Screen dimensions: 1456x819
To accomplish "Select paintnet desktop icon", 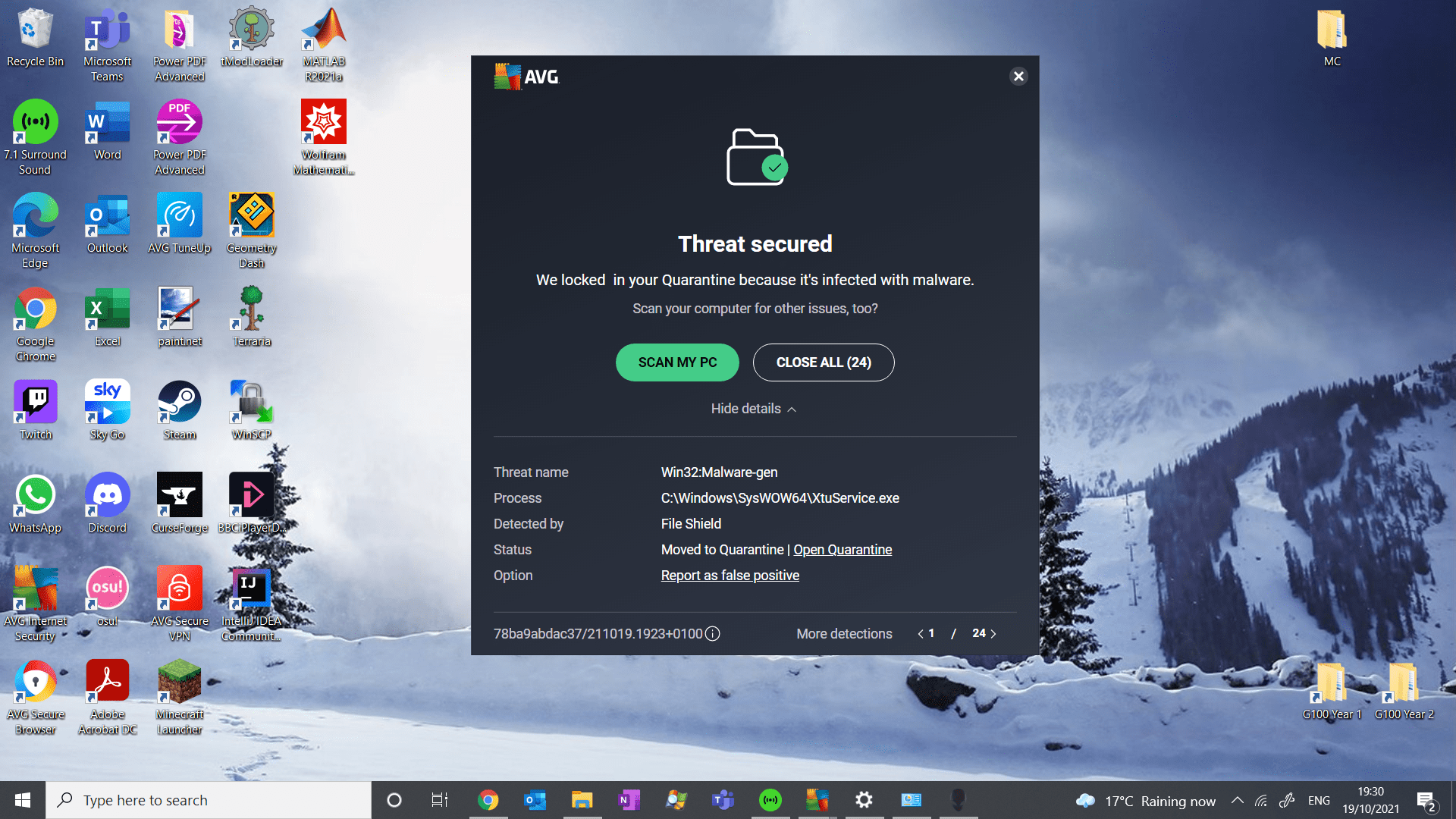I will coord(180,317).
